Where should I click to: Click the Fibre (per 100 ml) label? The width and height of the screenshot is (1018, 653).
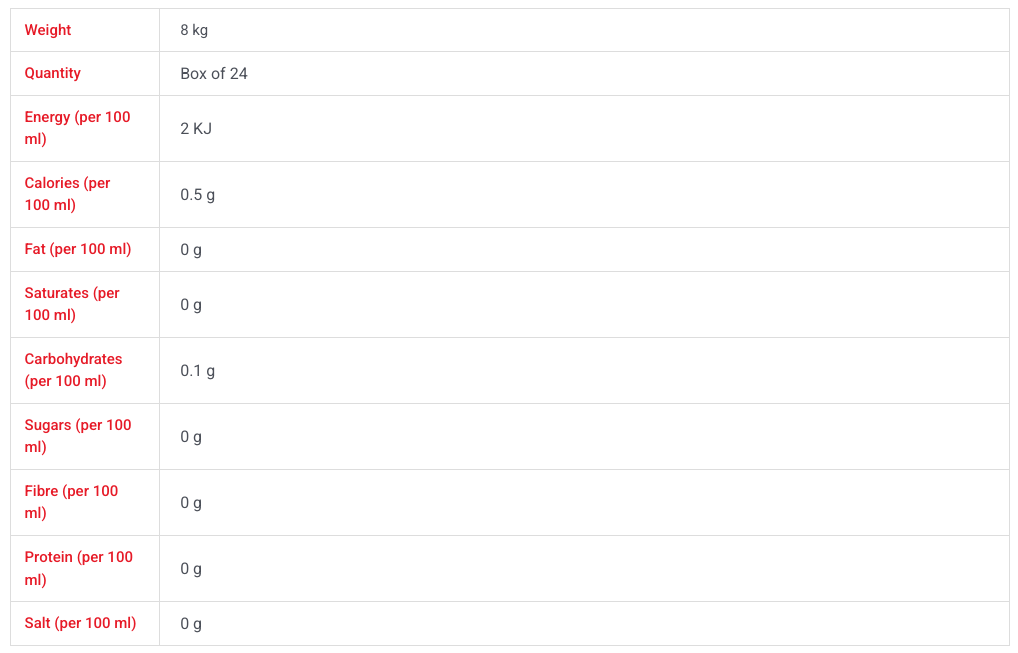pos(71,502)
